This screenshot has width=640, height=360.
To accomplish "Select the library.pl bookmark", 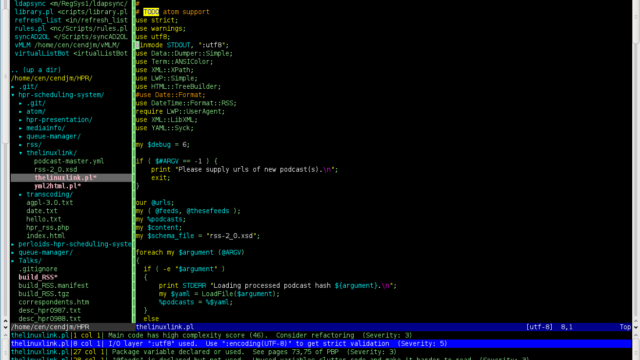I will click(x=71, y=12).
